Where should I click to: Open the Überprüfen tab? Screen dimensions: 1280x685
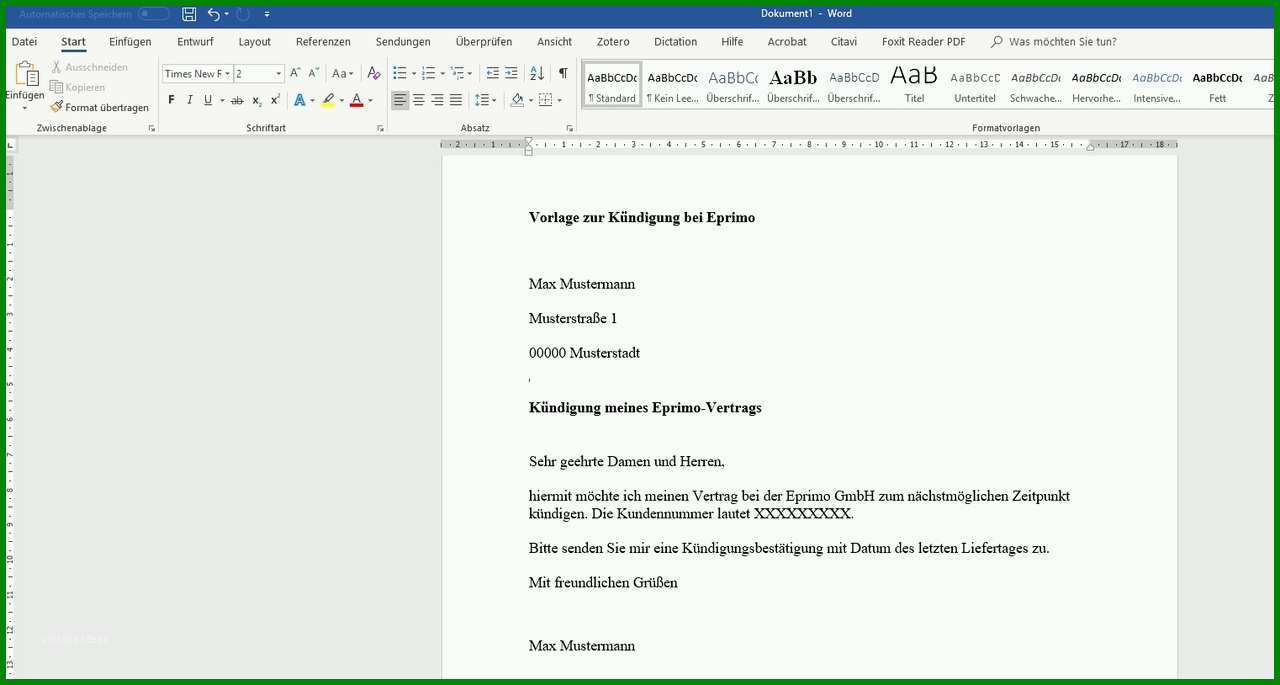click(x=484, y=42)
